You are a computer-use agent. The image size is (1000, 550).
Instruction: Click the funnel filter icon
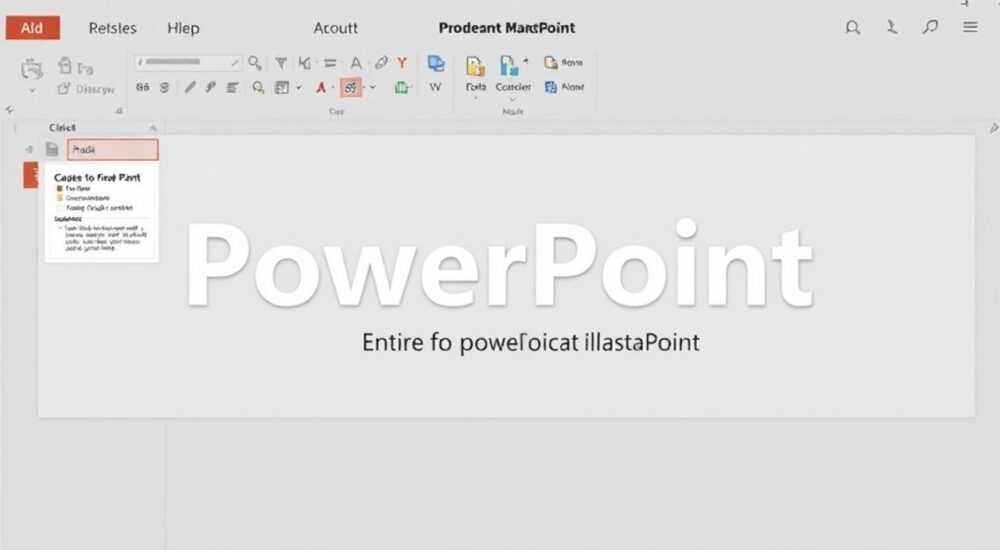click(x=281, y=63)
